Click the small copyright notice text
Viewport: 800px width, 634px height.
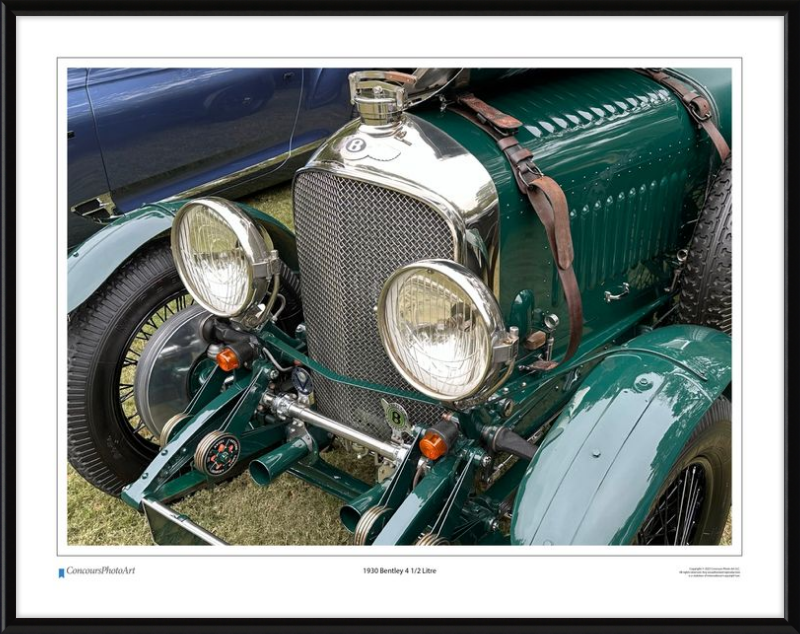(x=709, y=572)
